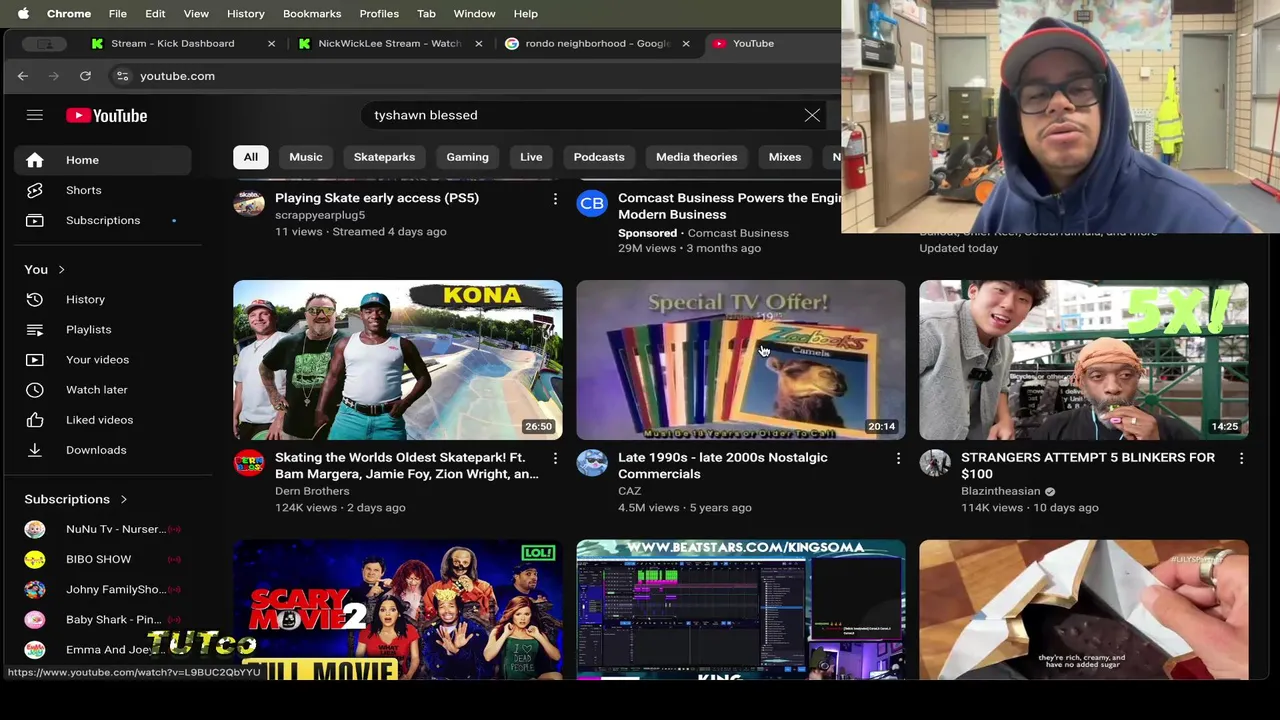Select the Skateparks filter chip

coord(384,157)
